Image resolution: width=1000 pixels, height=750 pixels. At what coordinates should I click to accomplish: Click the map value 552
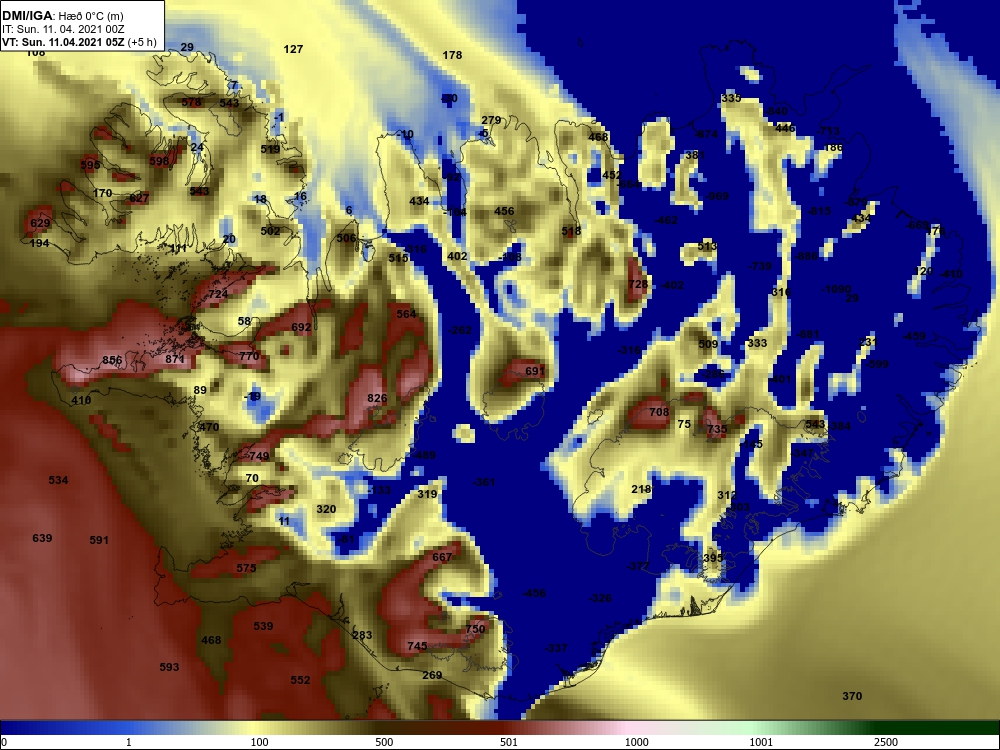(300, 680)
